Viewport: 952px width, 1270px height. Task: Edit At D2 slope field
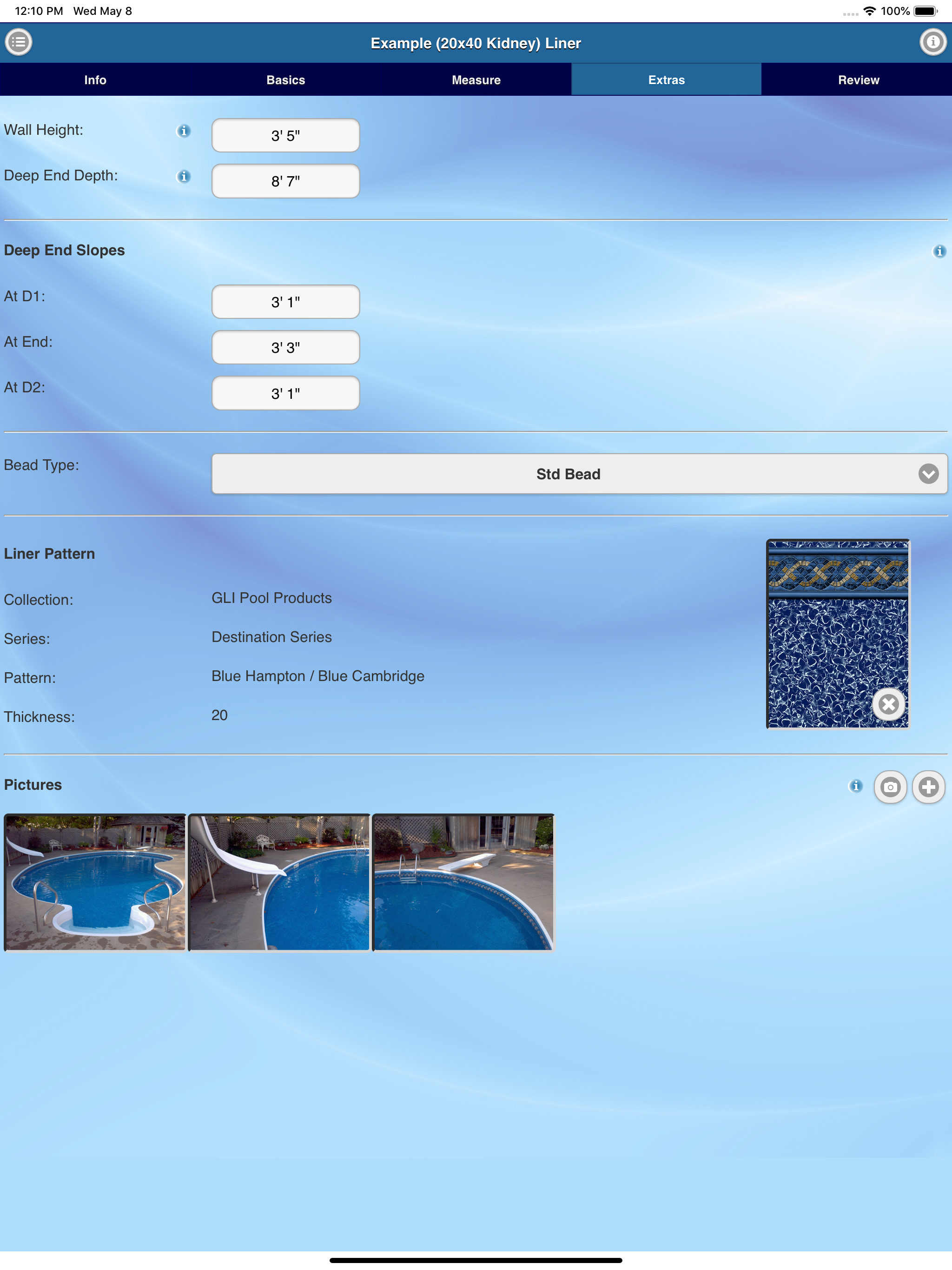click(x=285, y=393)
